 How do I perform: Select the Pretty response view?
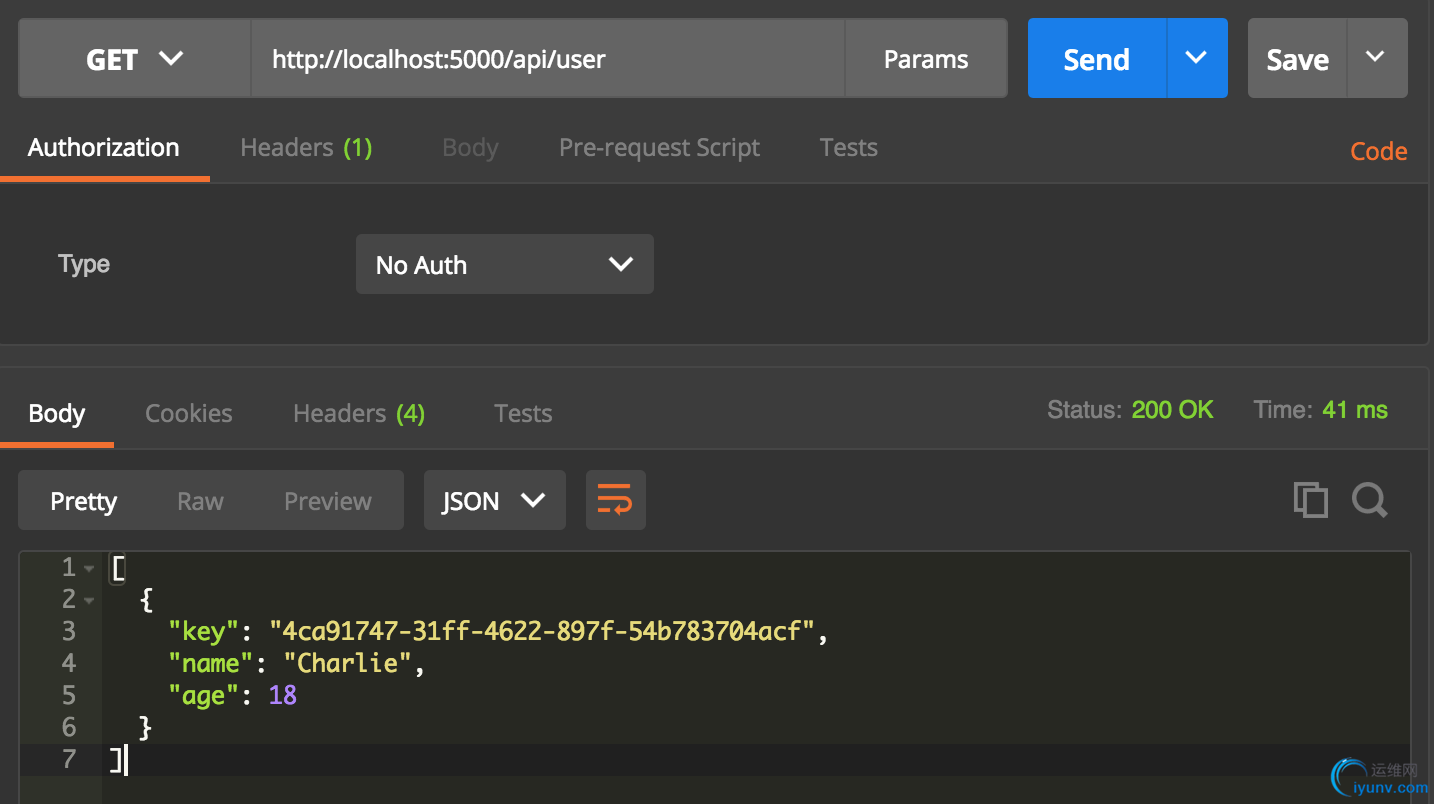(84, 501)
